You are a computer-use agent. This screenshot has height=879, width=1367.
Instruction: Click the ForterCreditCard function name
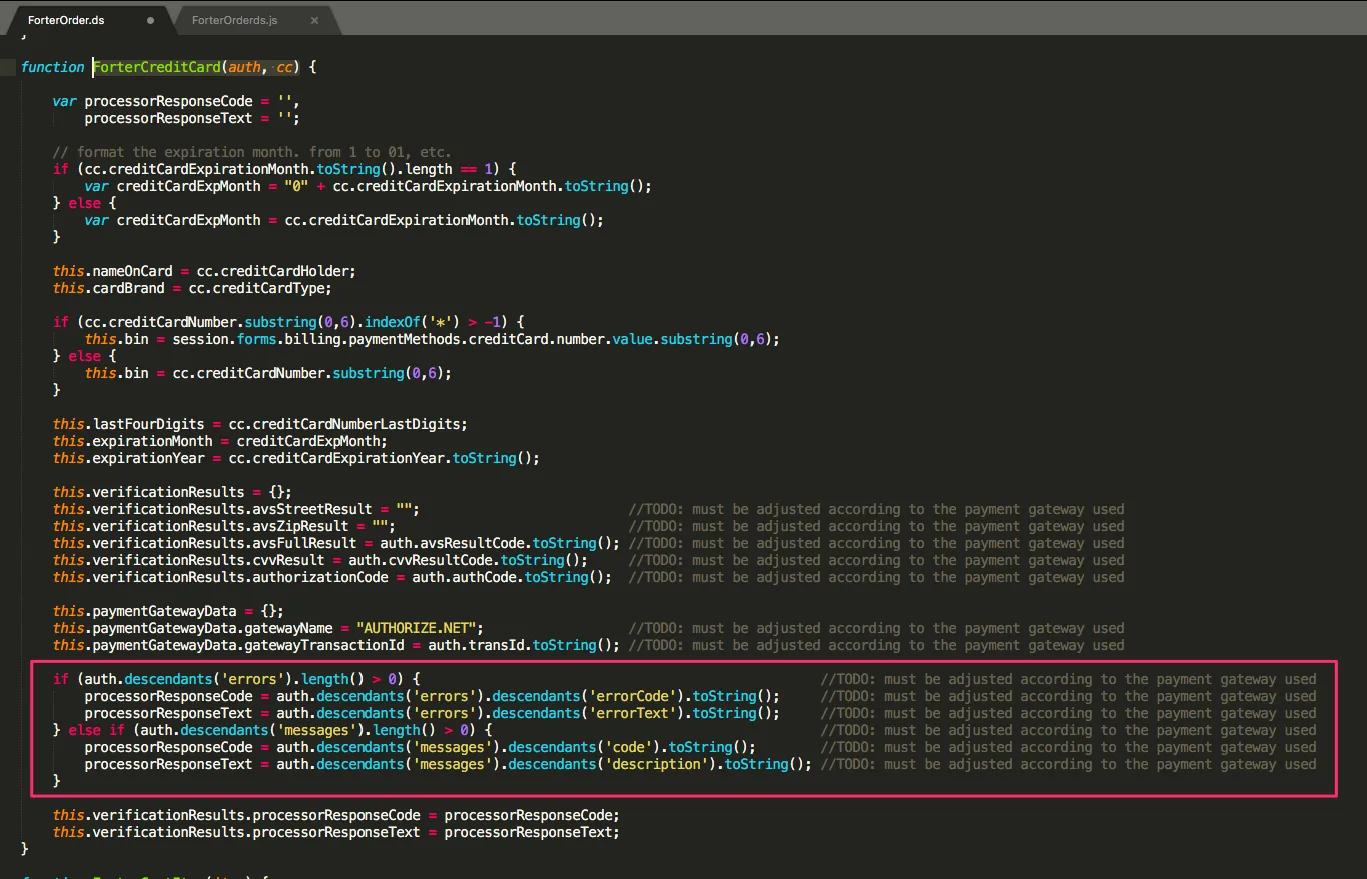(x=156, y=67)
